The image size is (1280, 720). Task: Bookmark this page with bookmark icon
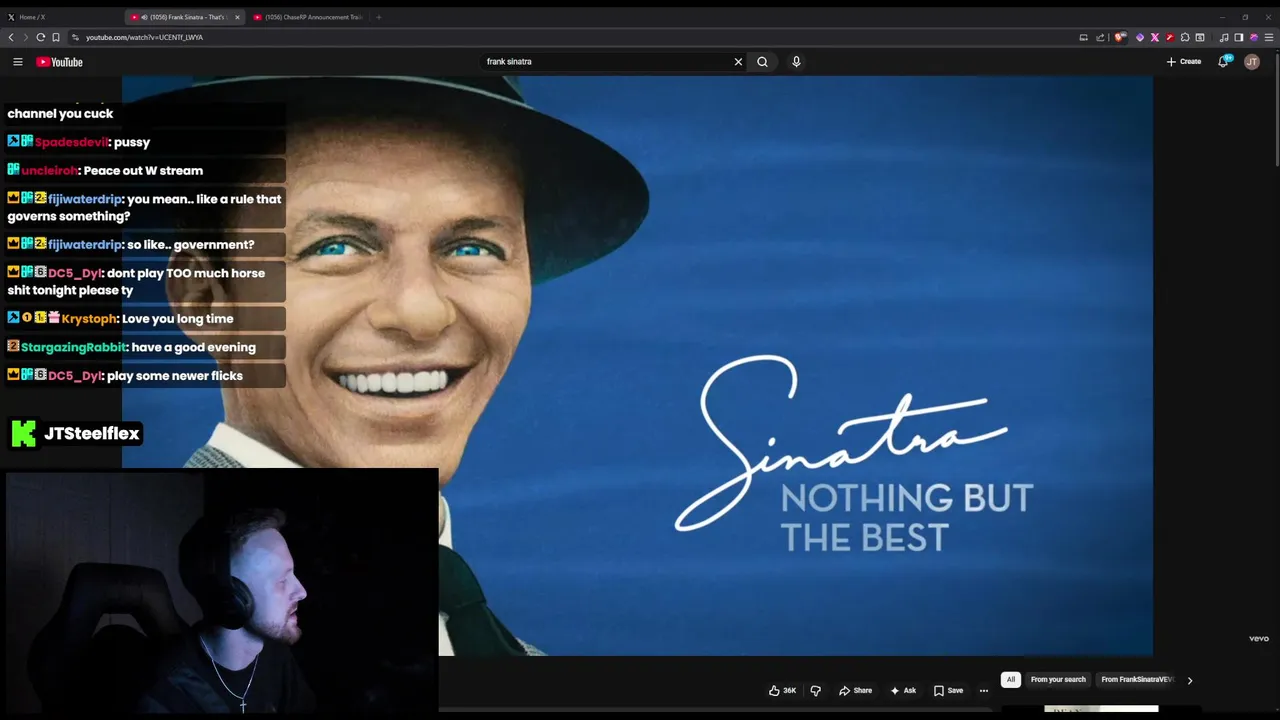56,37
